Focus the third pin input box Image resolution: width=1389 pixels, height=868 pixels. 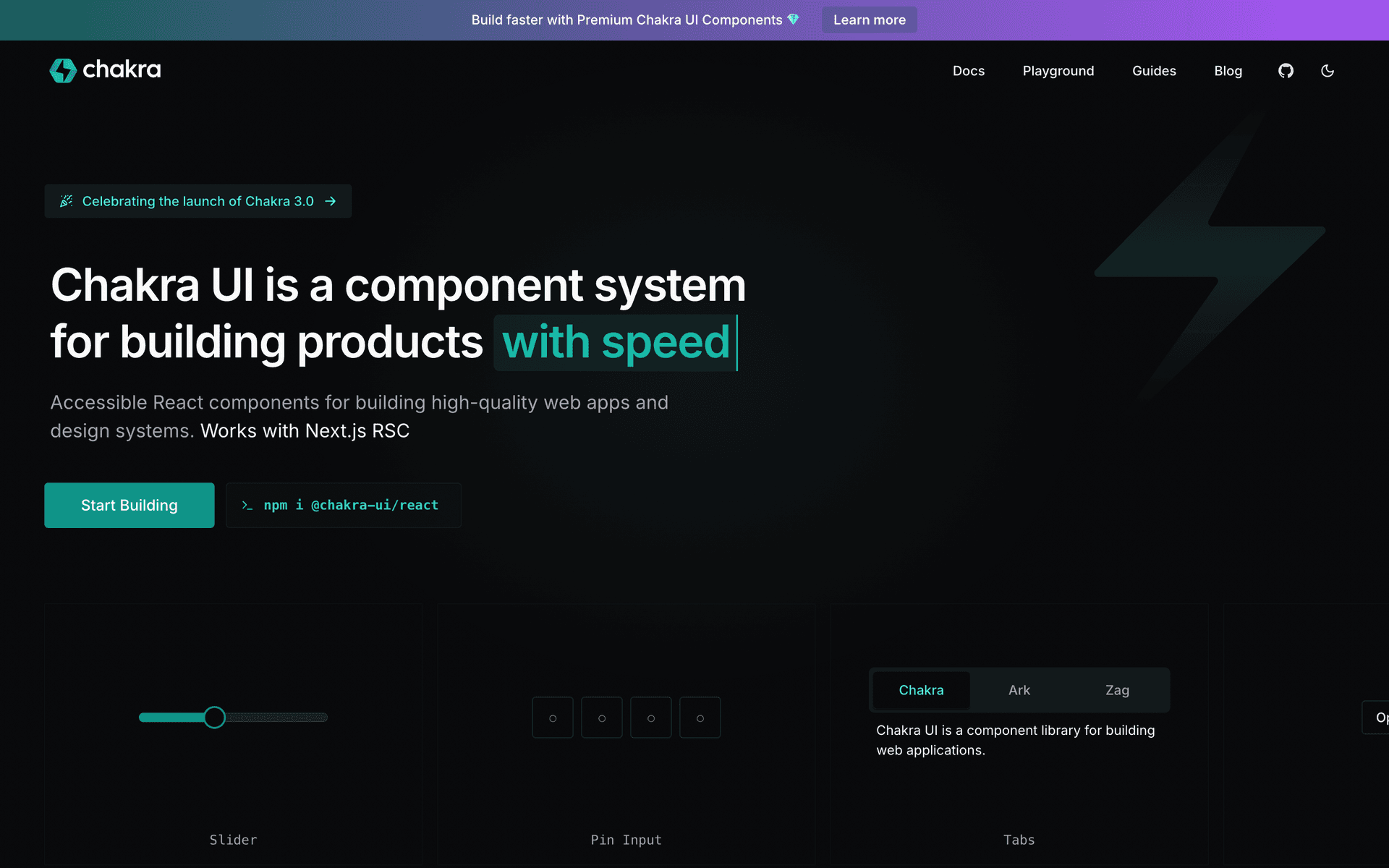point(651,718)
